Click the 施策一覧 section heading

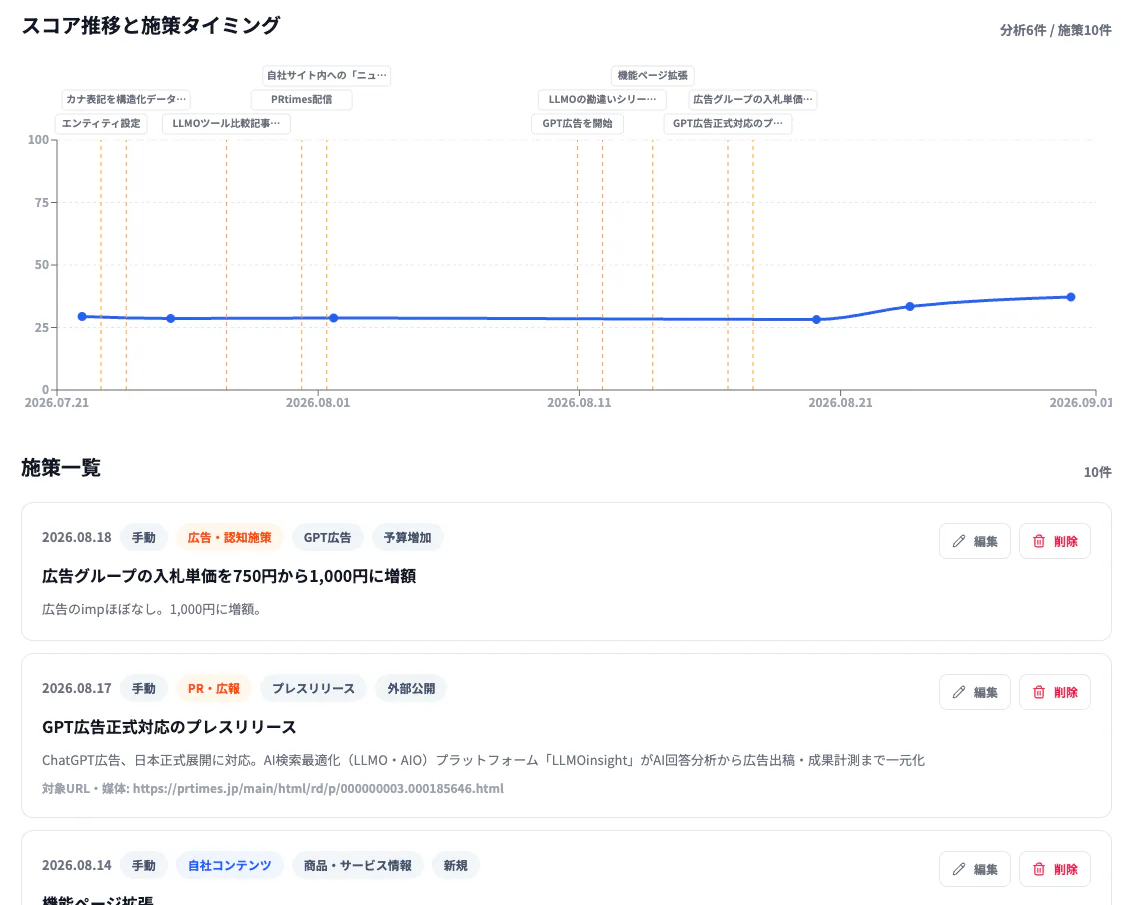coord(61,468)
